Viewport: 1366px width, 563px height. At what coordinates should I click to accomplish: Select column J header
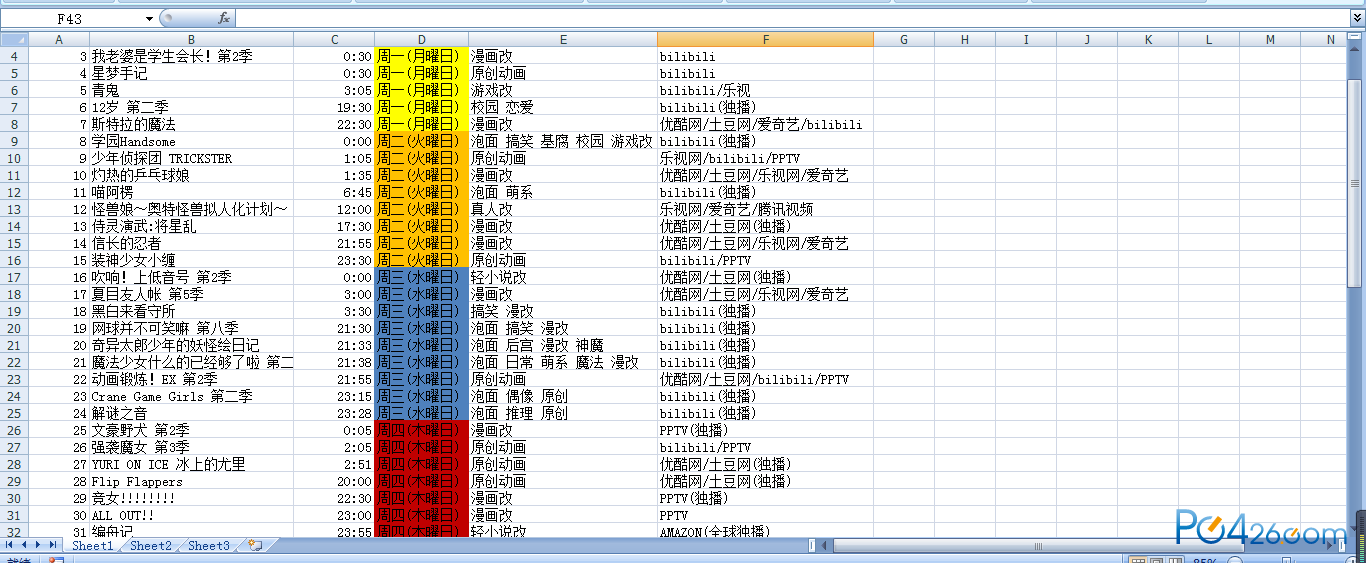pyautogui.click(x=1087, y=39)
